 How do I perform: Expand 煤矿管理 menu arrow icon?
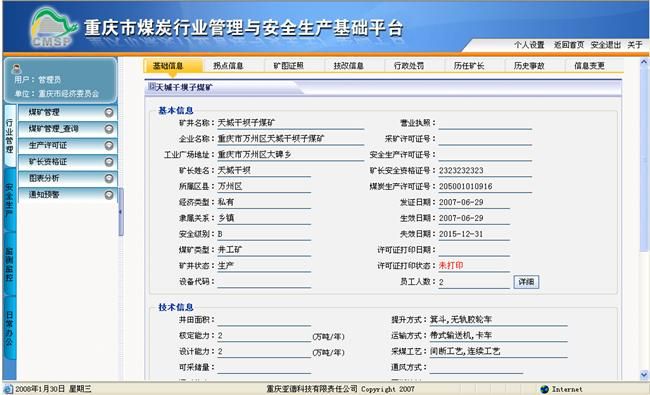[x=109, y=112]
